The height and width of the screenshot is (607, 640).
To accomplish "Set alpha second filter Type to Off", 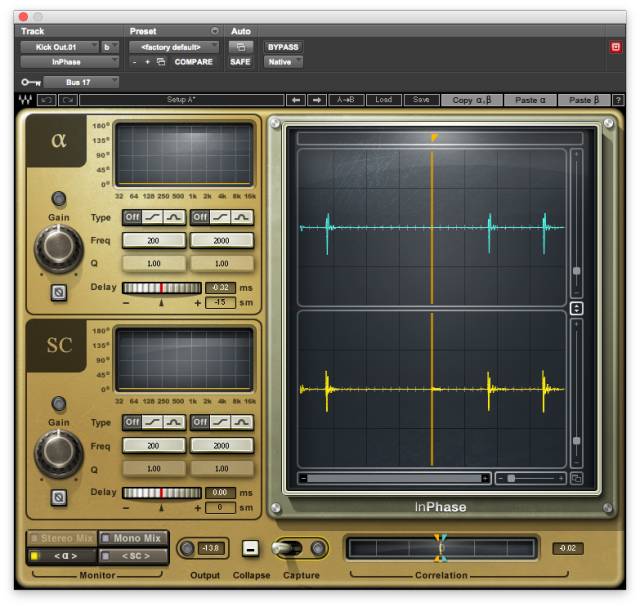I will tap(200, 217).
